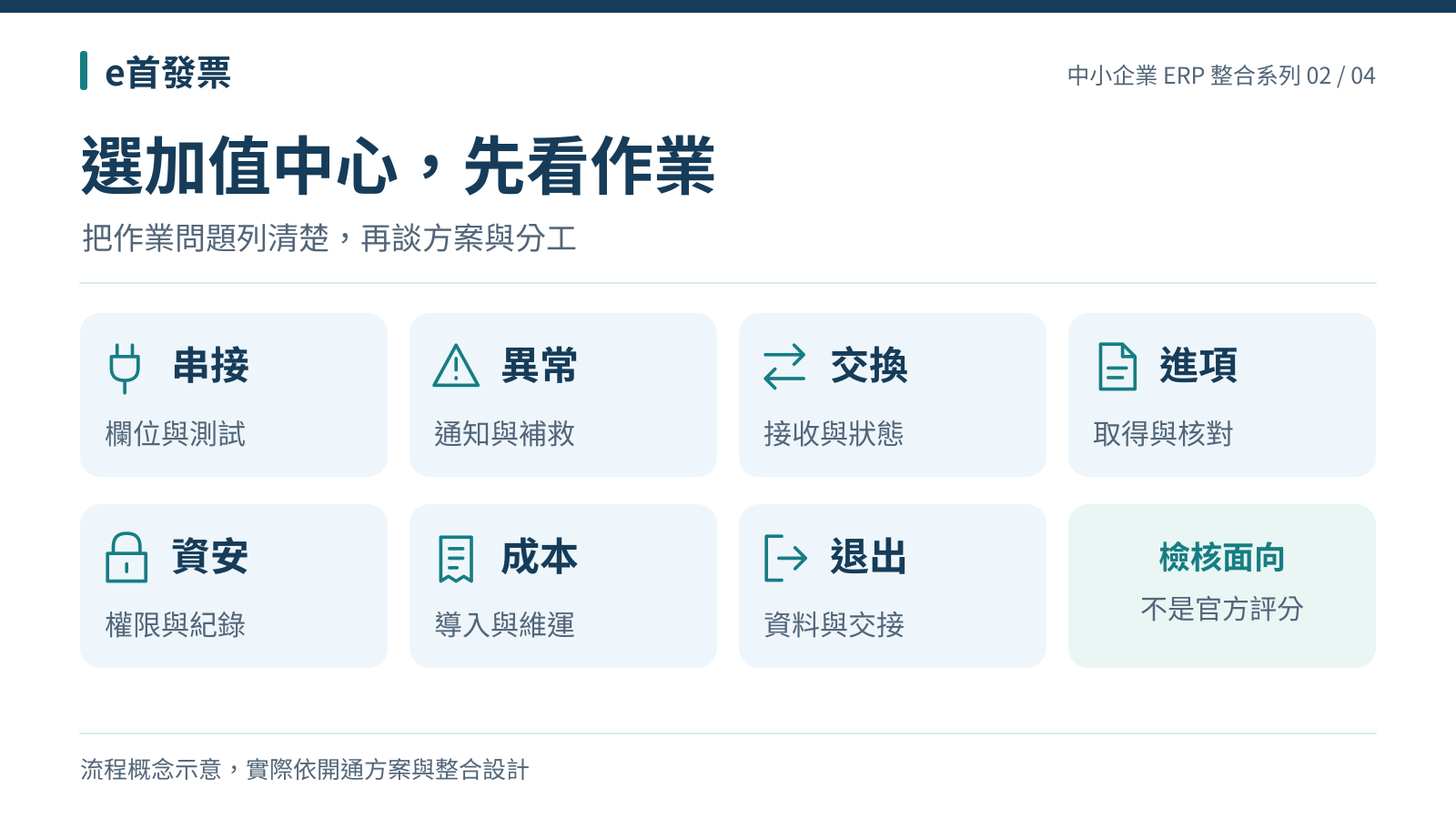Click the 不是官方評分 note
This screenshot has width=1456, height=819.
coord(1222,609)
